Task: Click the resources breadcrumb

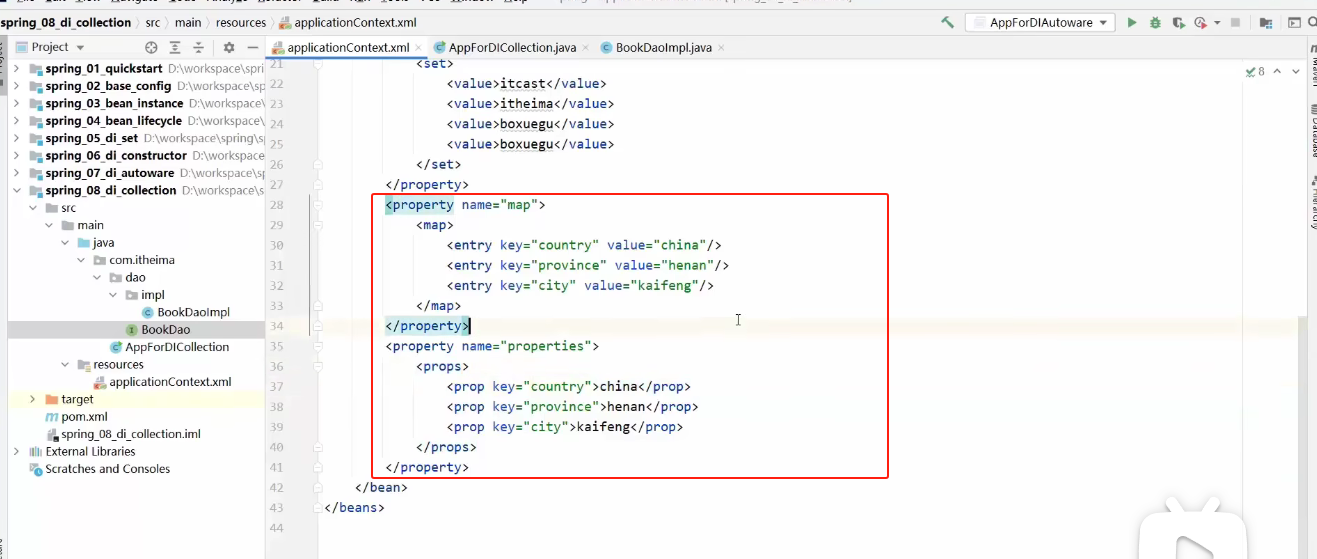Action: 241,22
